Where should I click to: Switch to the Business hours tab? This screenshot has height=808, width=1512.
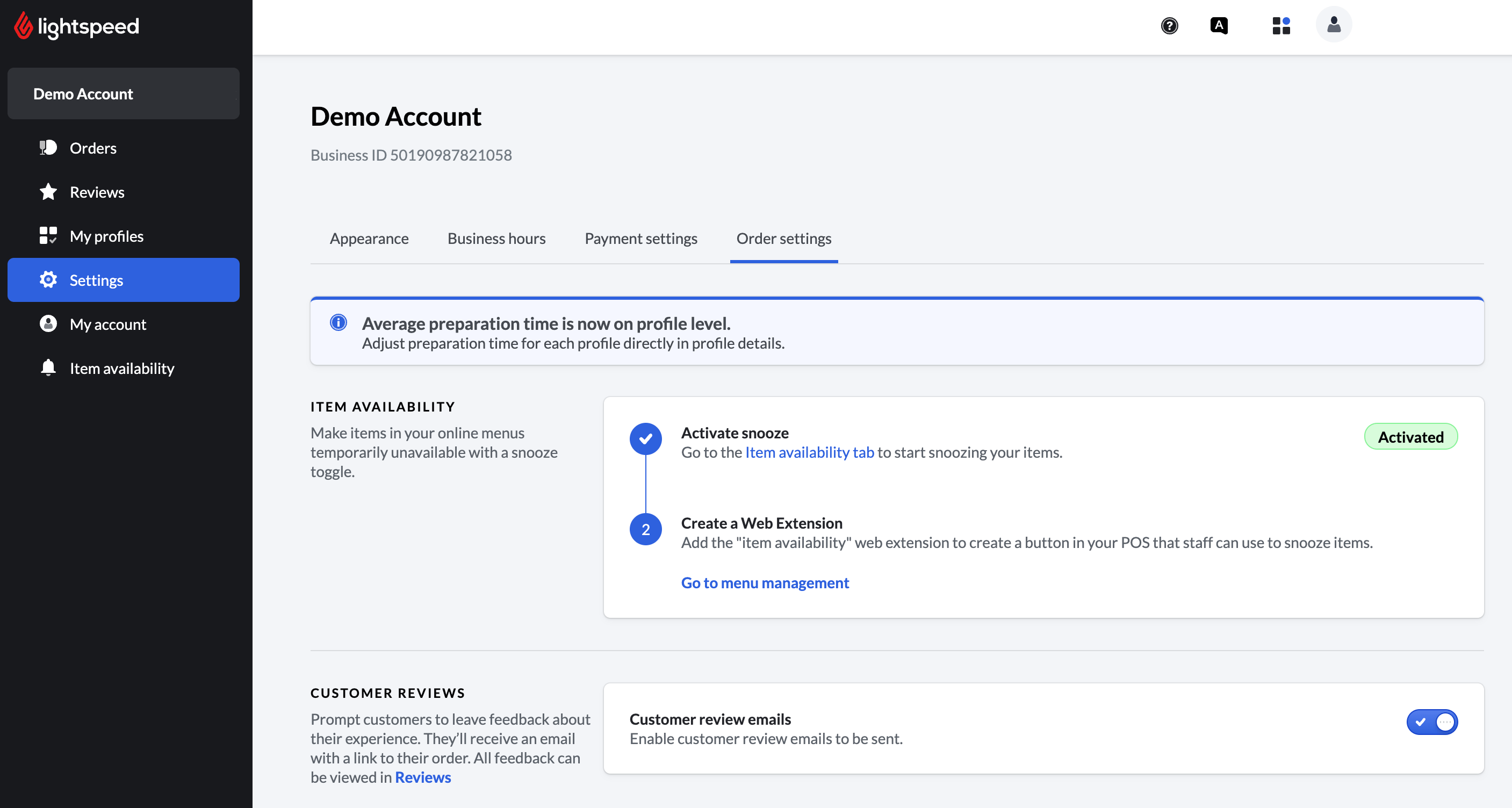pyautogui.click(x=496, y=238)
